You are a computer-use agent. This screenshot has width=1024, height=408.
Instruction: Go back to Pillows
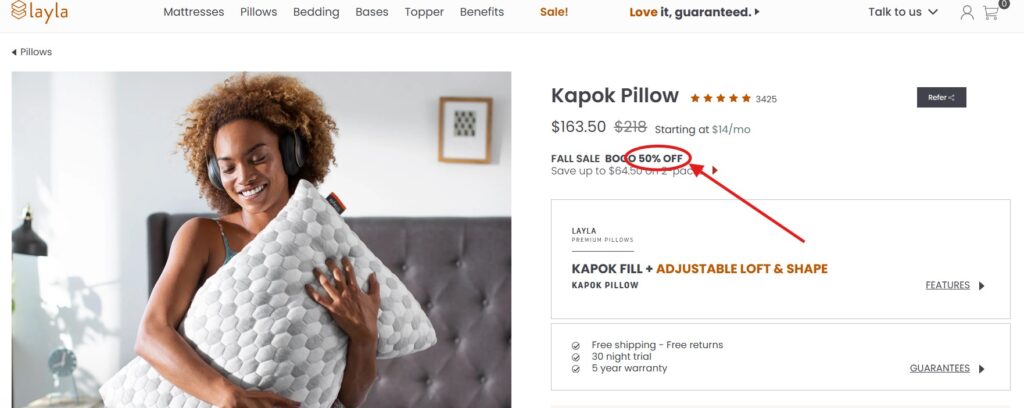tap(32, 52)
